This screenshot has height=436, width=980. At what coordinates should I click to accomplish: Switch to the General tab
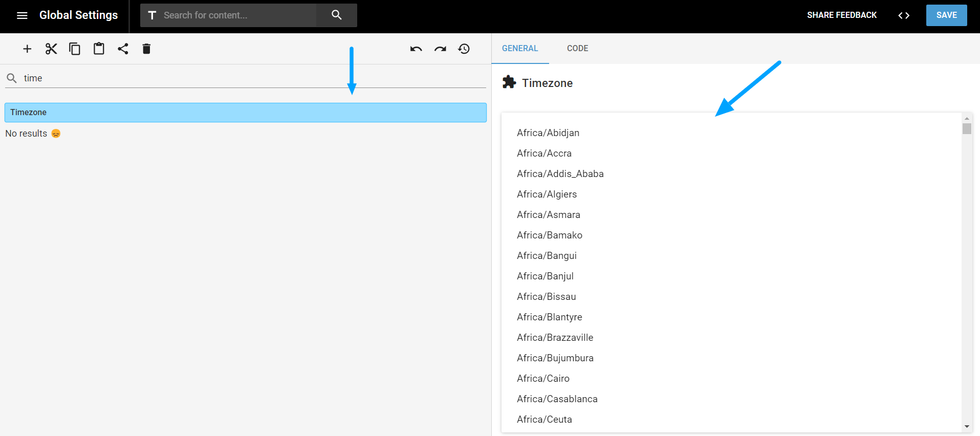pyautogui.click(x=519, y=48)
